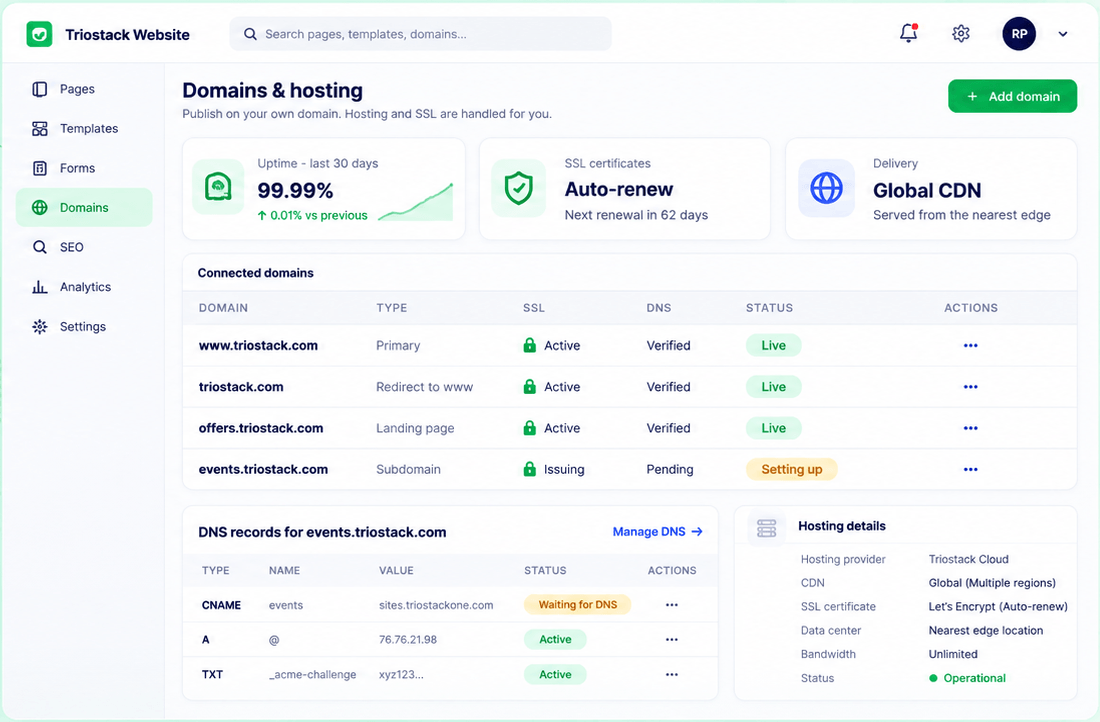Click the Operational status indicator
This screenshot has height=722, width=1100.
point(967,678)
